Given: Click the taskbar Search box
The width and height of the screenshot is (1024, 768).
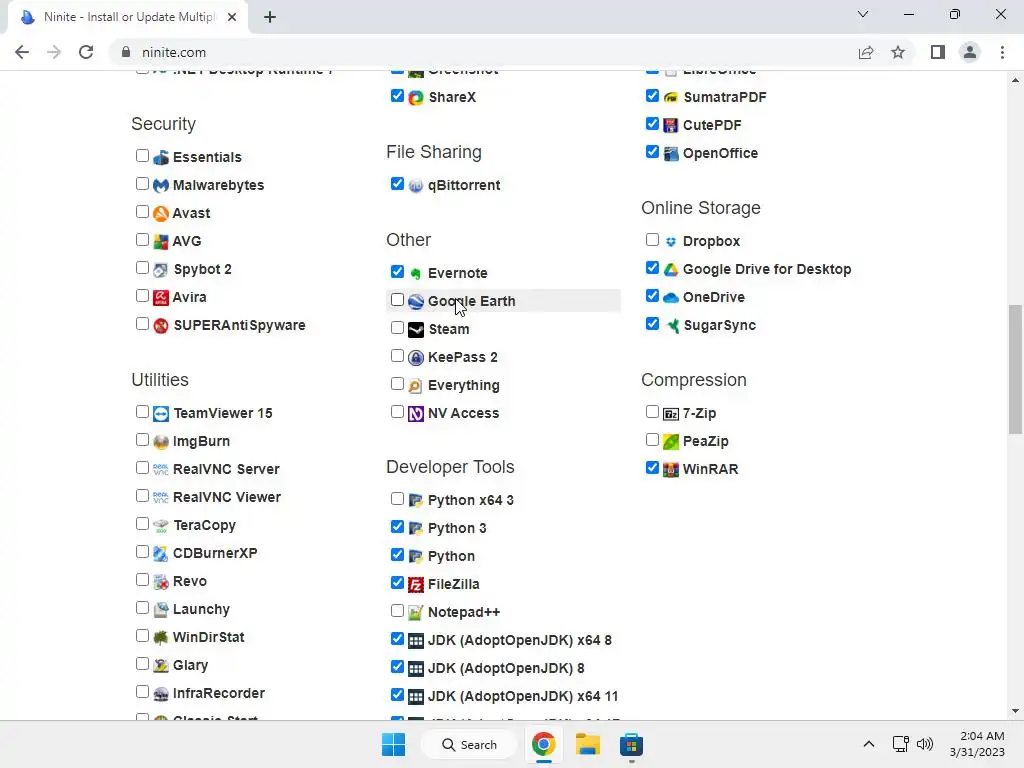Looking at the screenshot, I should click(x=469, y=744).
